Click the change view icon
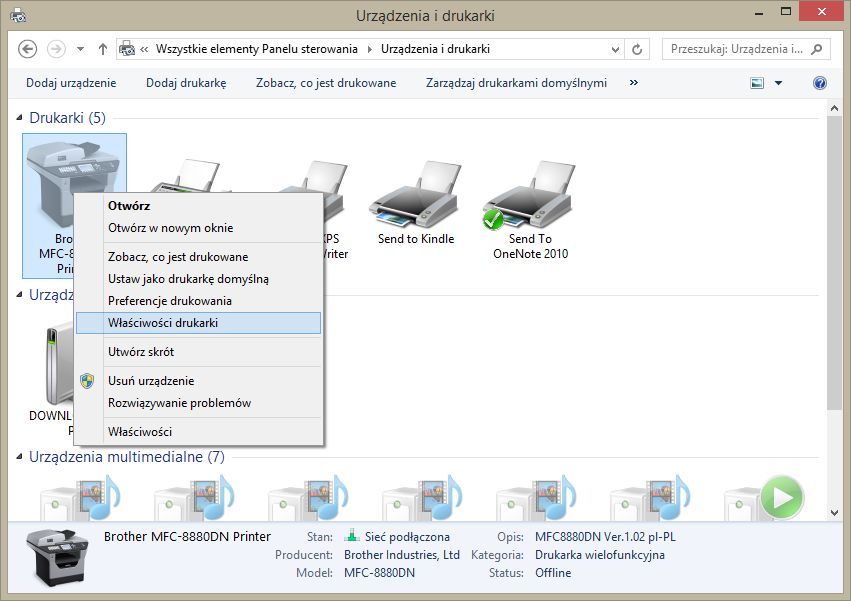This screenshot has height=601, width=851. coord(757,83)
